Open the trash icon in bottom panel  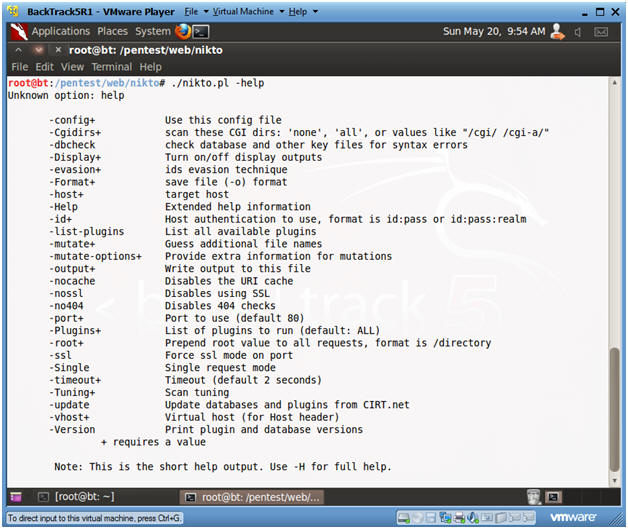[534, 497]
